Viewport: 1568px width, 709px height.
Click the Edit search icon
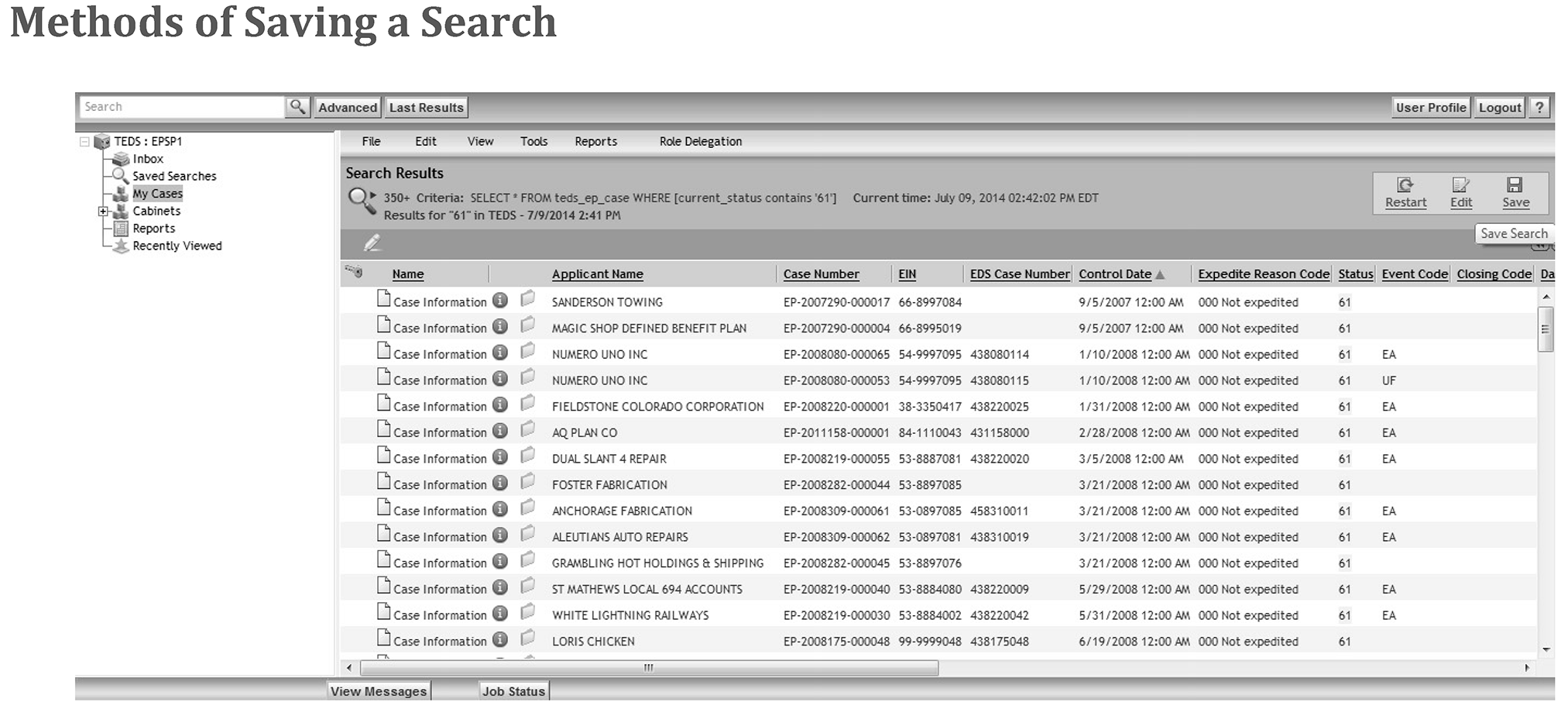click(x=1460, y=185)
